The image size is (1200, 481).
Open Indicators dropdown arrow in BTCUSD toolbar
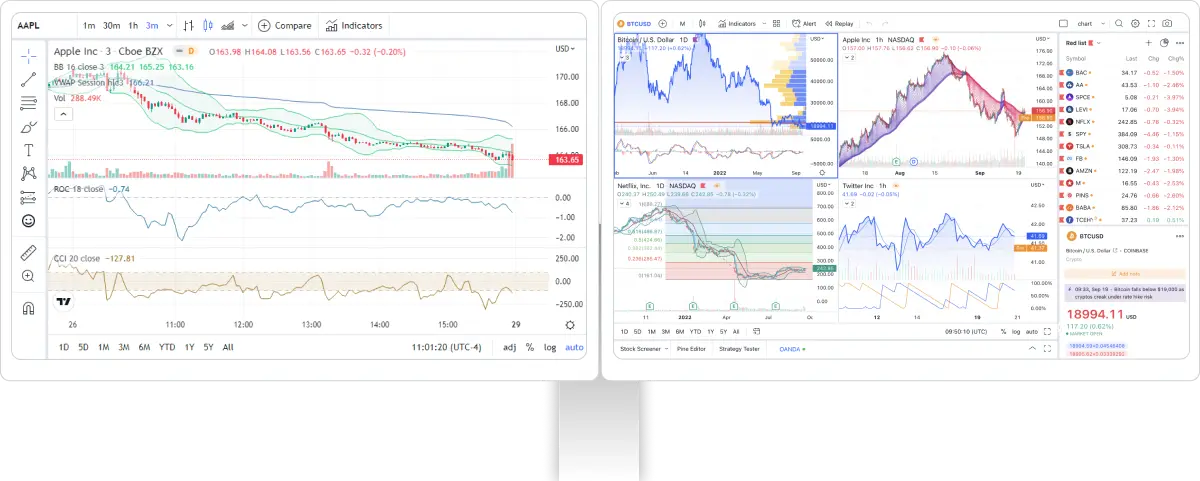pos(762,23)
